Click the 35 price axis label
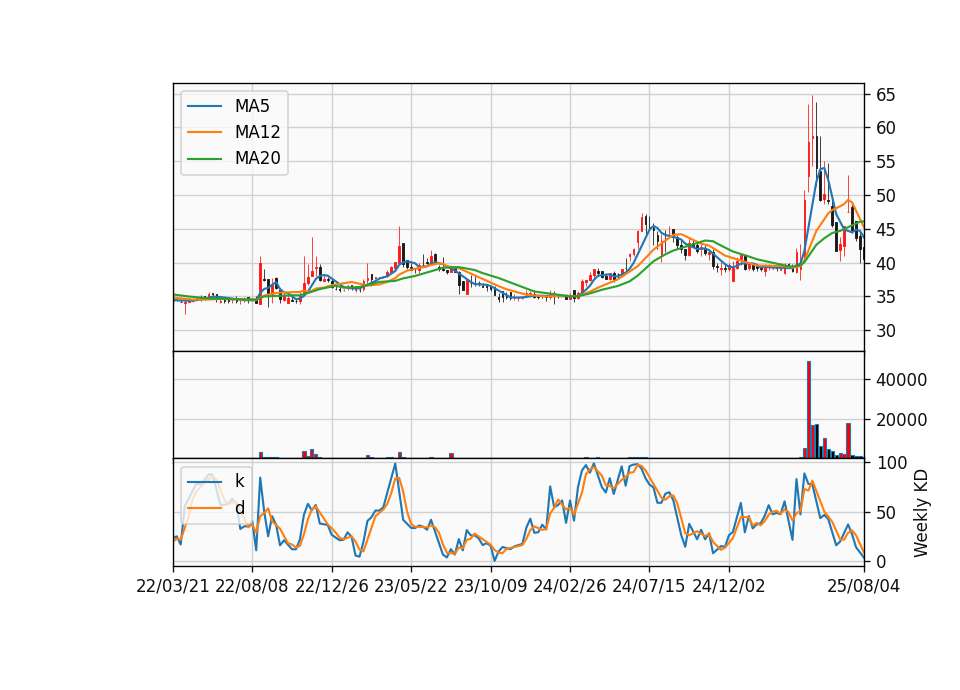 click(885, 298)
